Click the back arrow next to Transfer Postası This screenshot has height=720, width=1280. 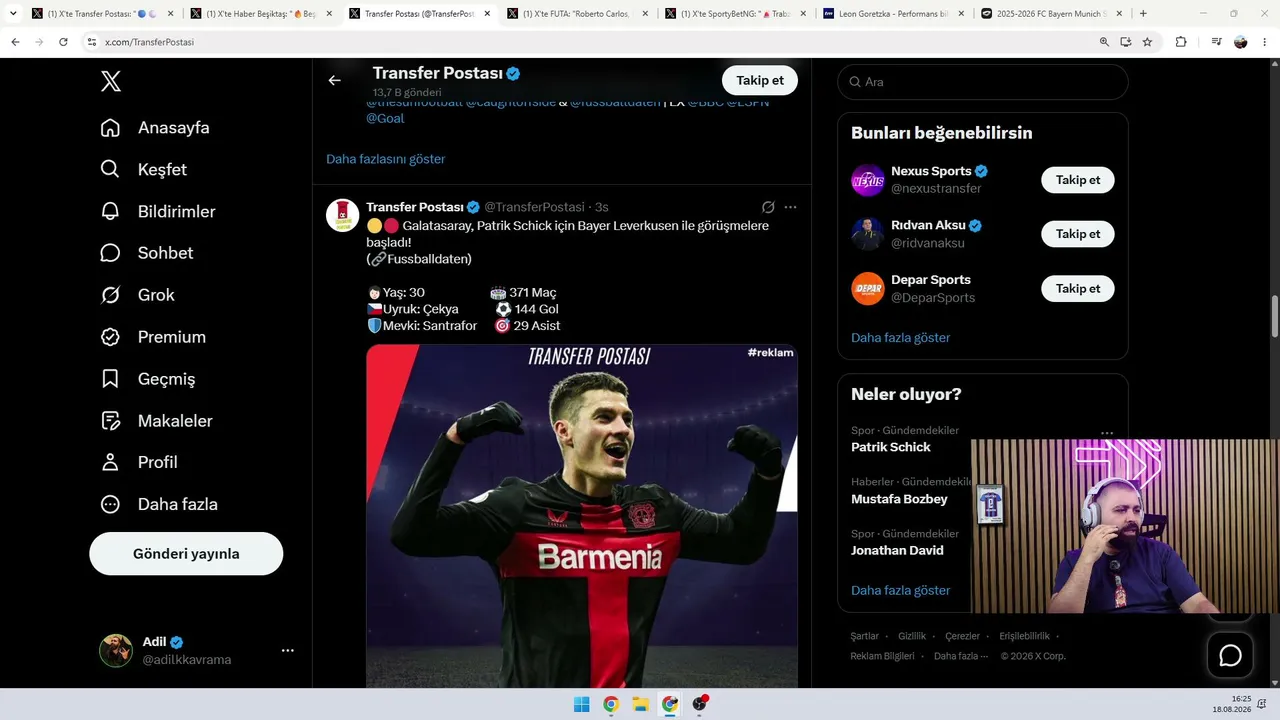pos(334,80)
